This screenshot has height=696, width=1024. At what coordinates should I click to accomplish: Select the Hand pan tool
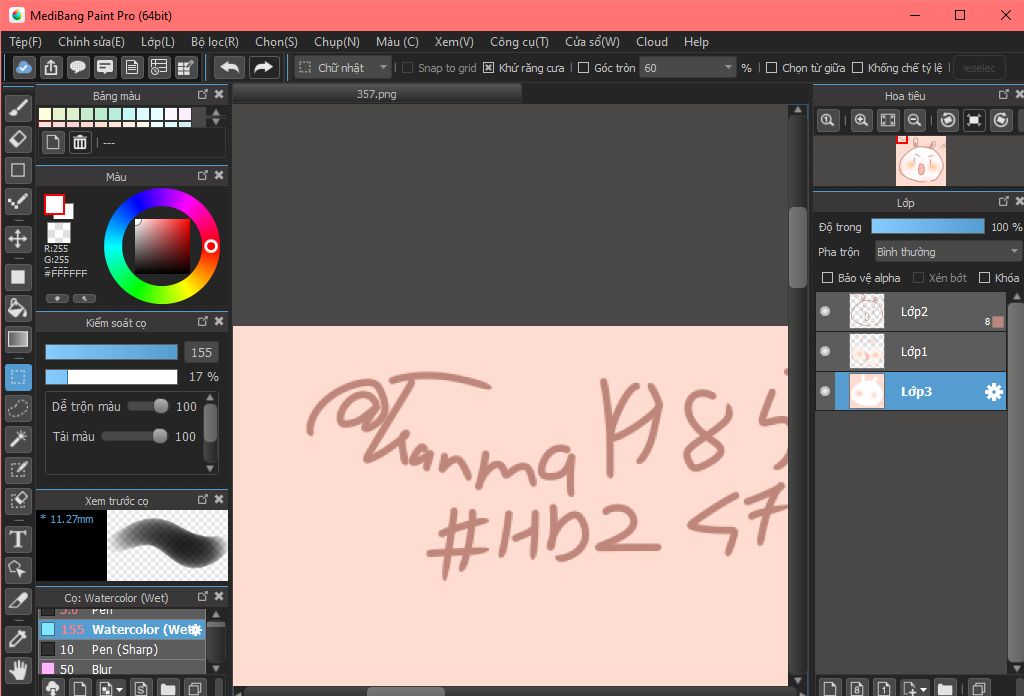pos(18,670)
